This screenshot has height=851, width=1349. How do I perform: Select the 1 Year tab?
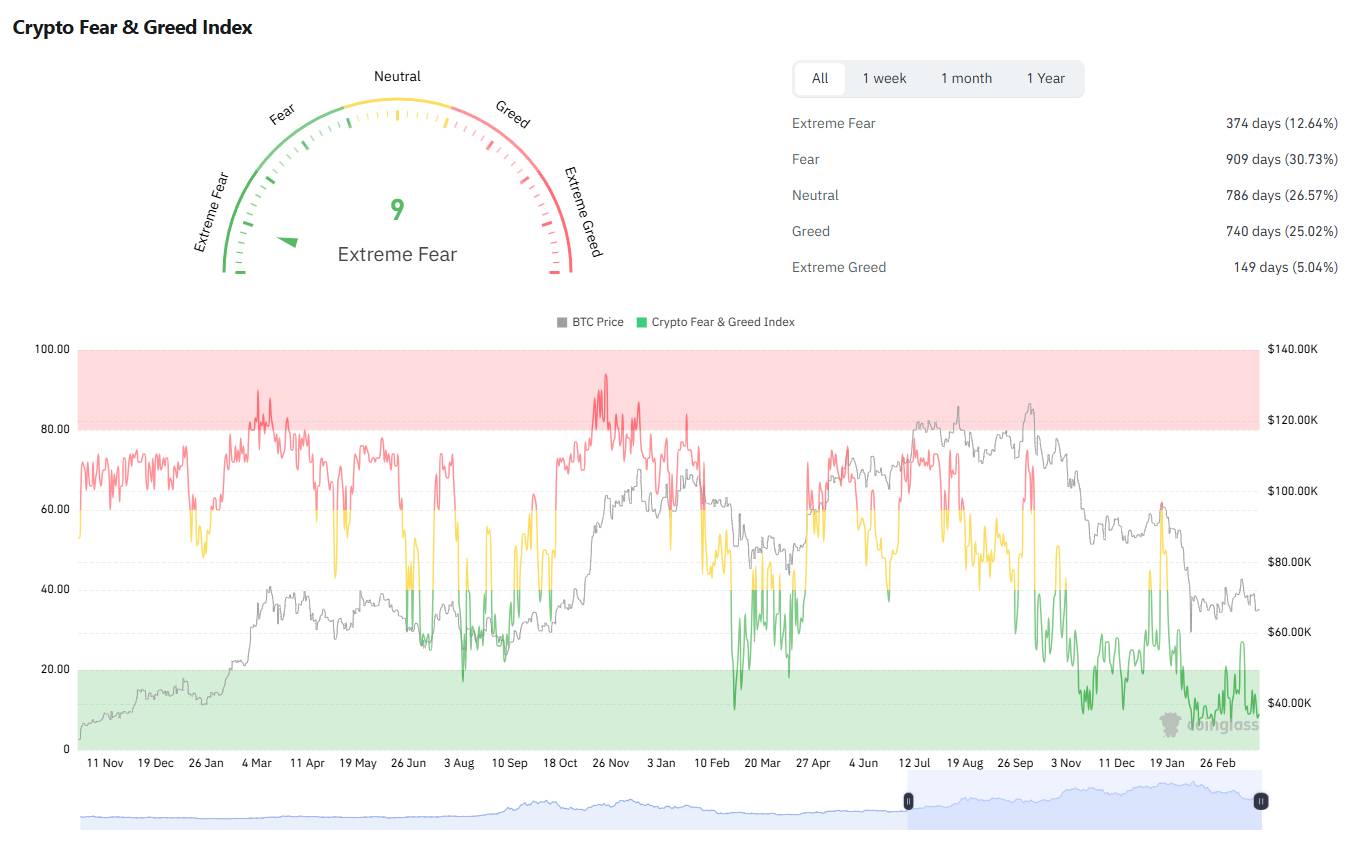coord(1045,79)
